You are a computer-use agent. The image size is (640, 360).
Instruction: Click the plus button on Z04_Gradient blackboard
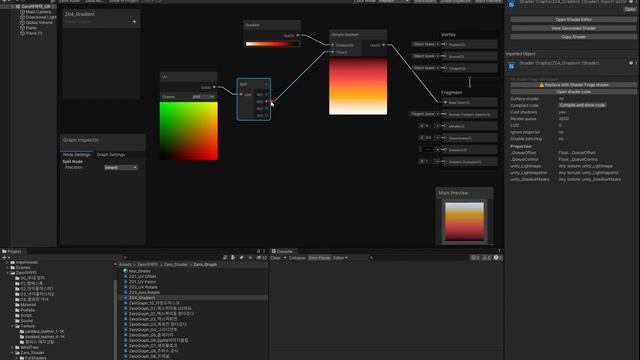134,22
